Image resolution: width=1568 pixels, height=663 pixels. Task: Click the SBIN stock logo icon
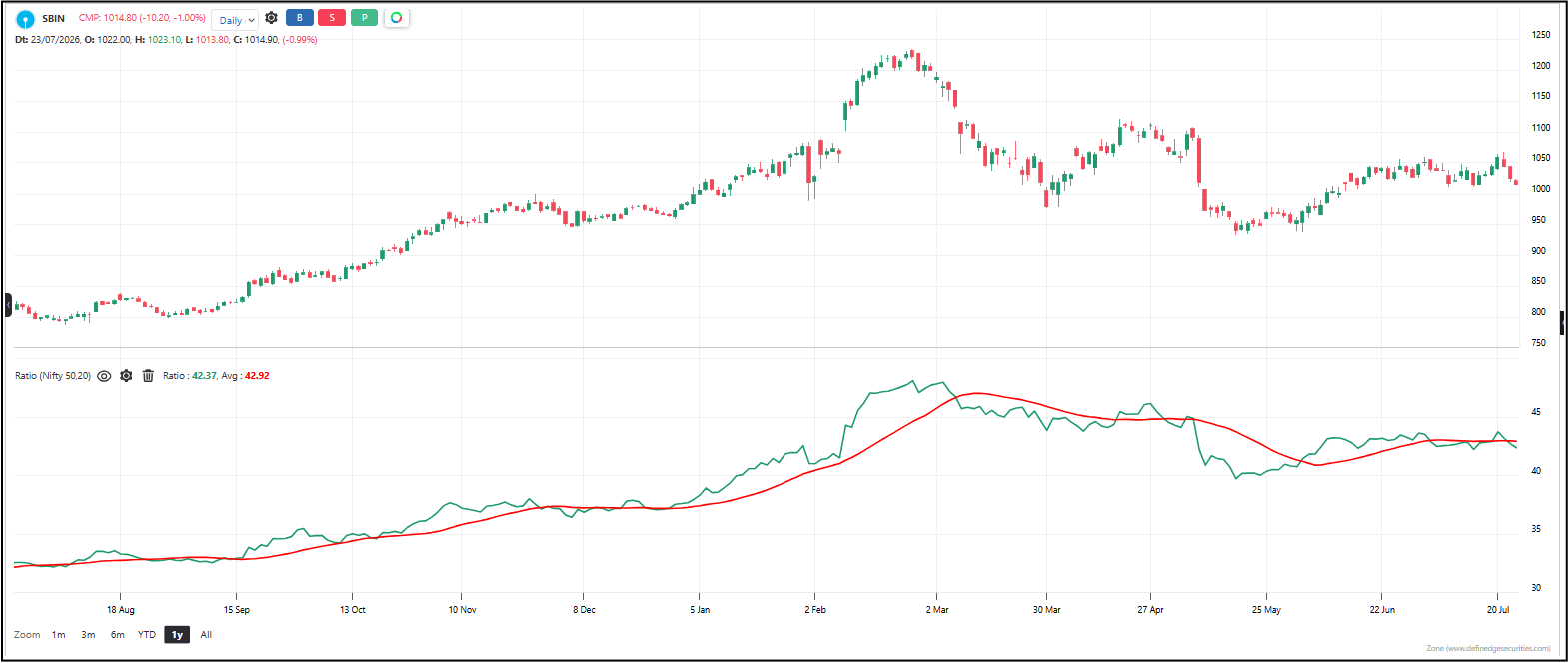[x=25, y=19]
